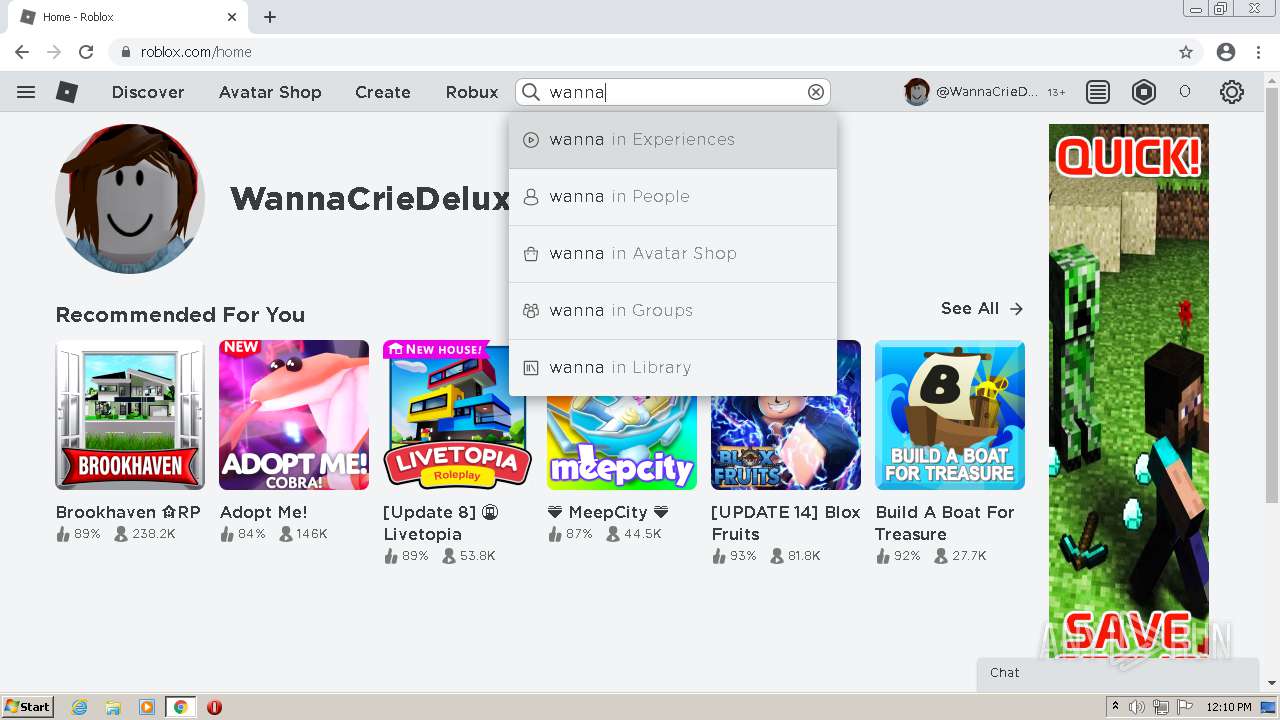Click the Minecraft QUICK! SAVE advertisement

tap(1129, 390)
